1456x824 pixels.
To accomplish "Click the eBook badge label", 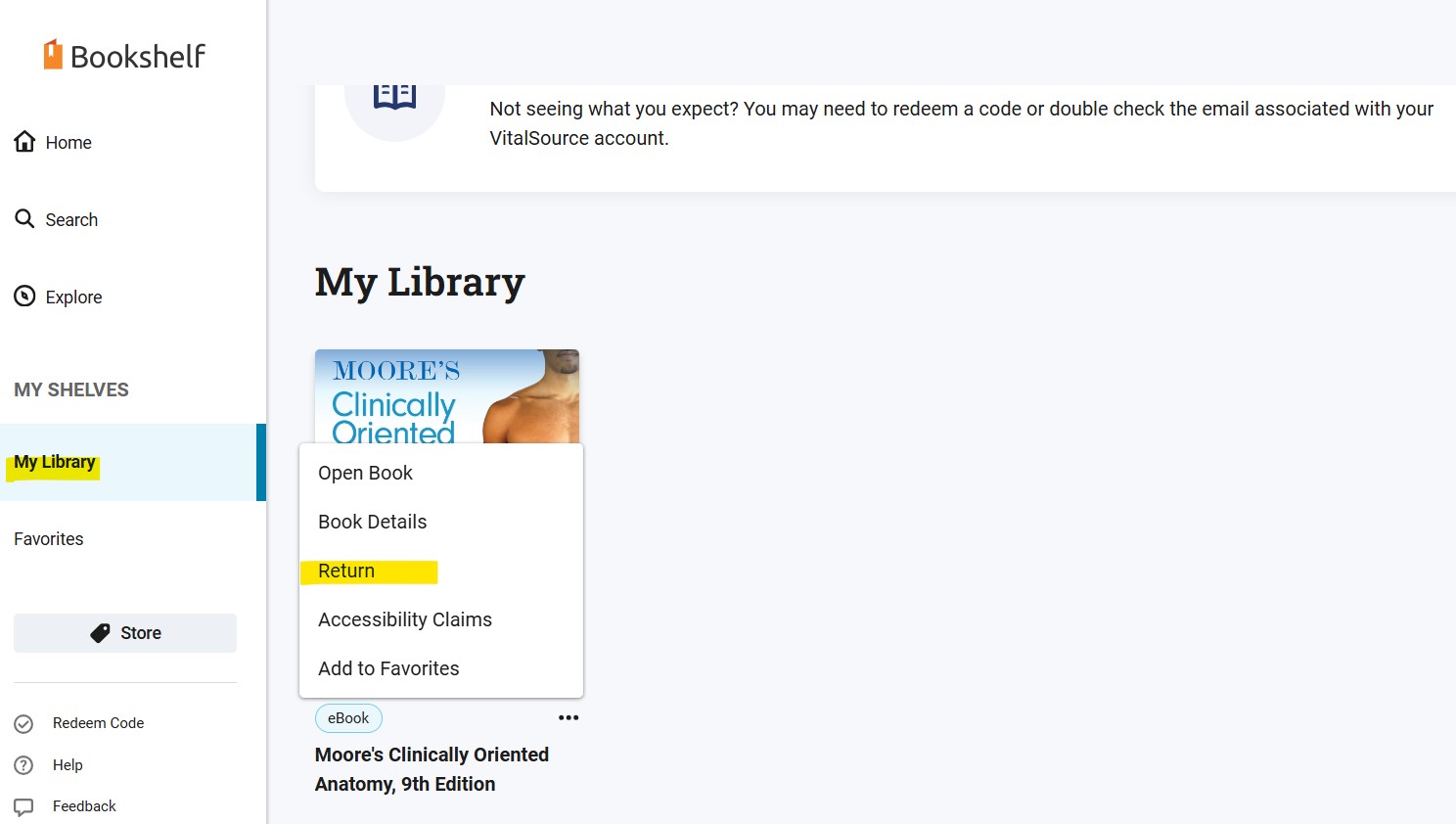I will (x=348, y=718).
